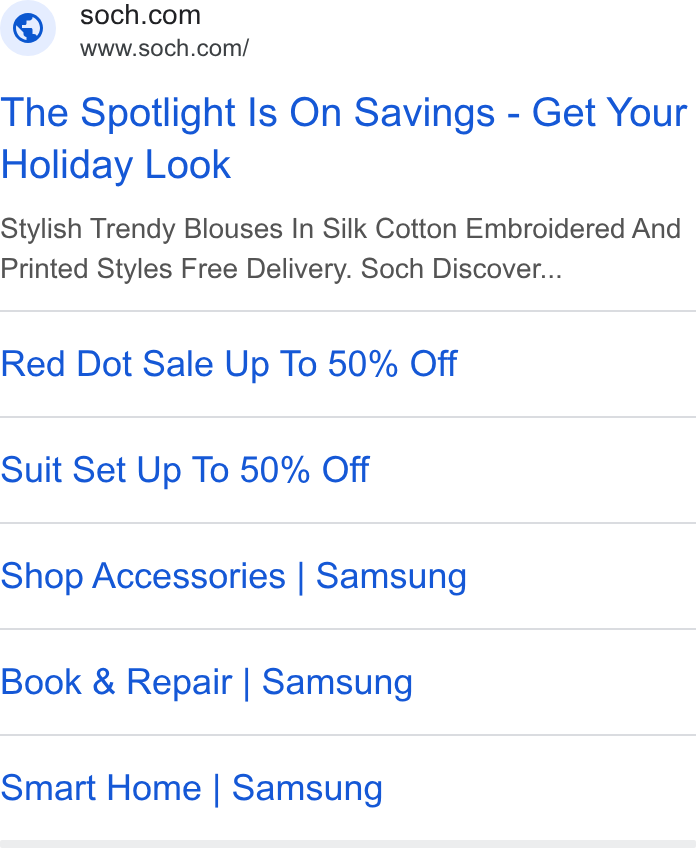Open the Smart Home | Samsung link
Image resolution: width=696 pixels, height=848 pixels.
coord(191,788)
